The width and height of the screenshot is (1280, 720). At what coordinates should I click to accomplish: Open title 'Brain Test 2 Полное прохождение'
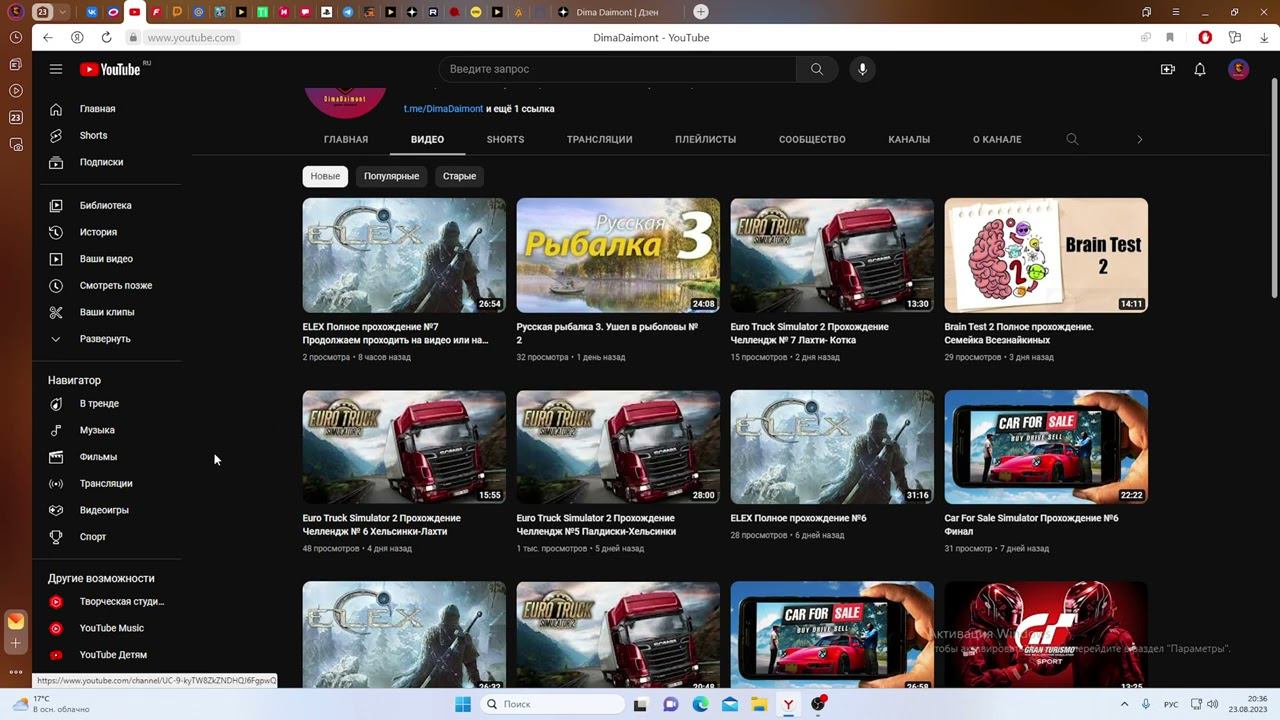[1019, 333]
